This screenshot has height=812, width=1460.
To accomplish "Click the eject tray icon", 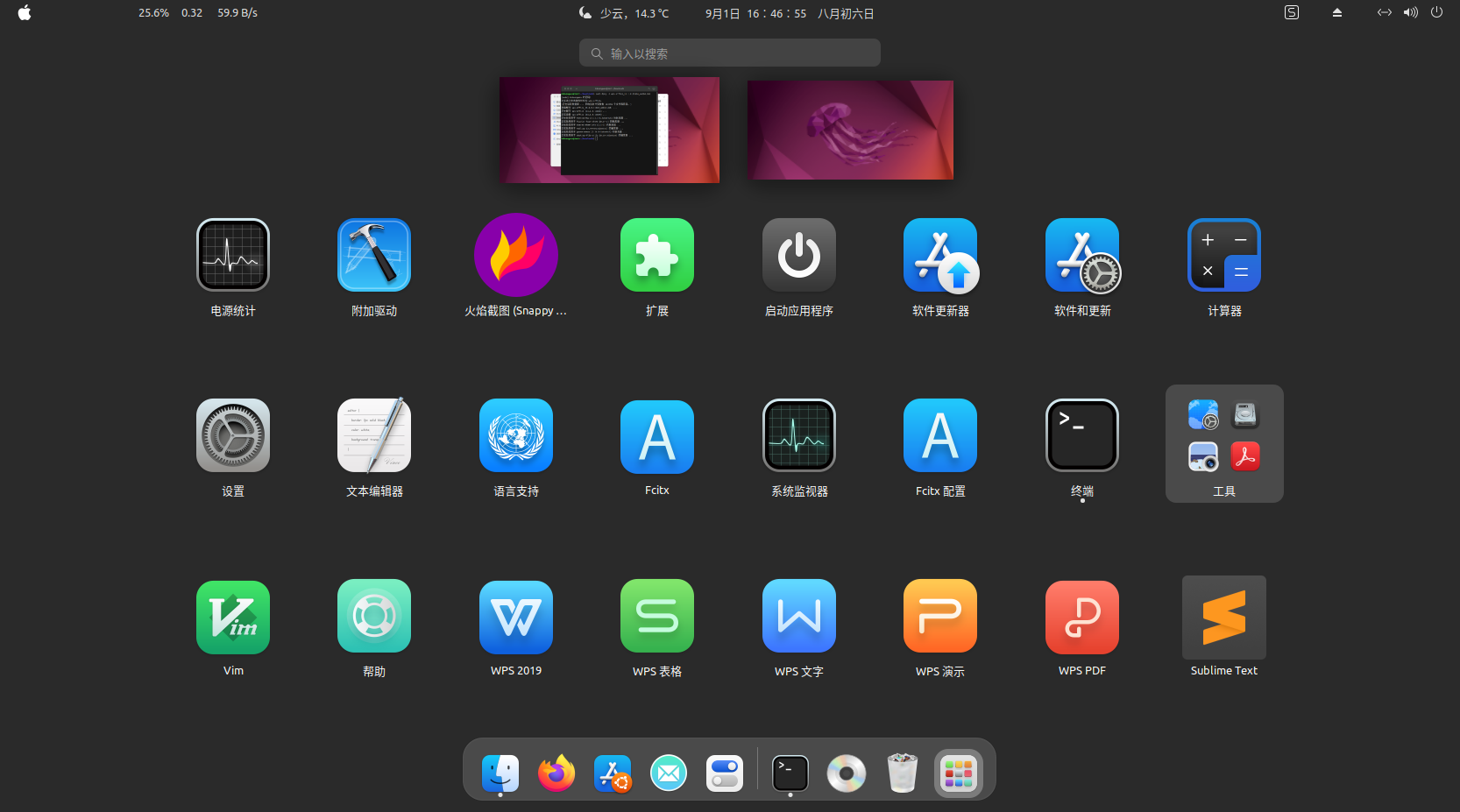I will pos(1337,12).
